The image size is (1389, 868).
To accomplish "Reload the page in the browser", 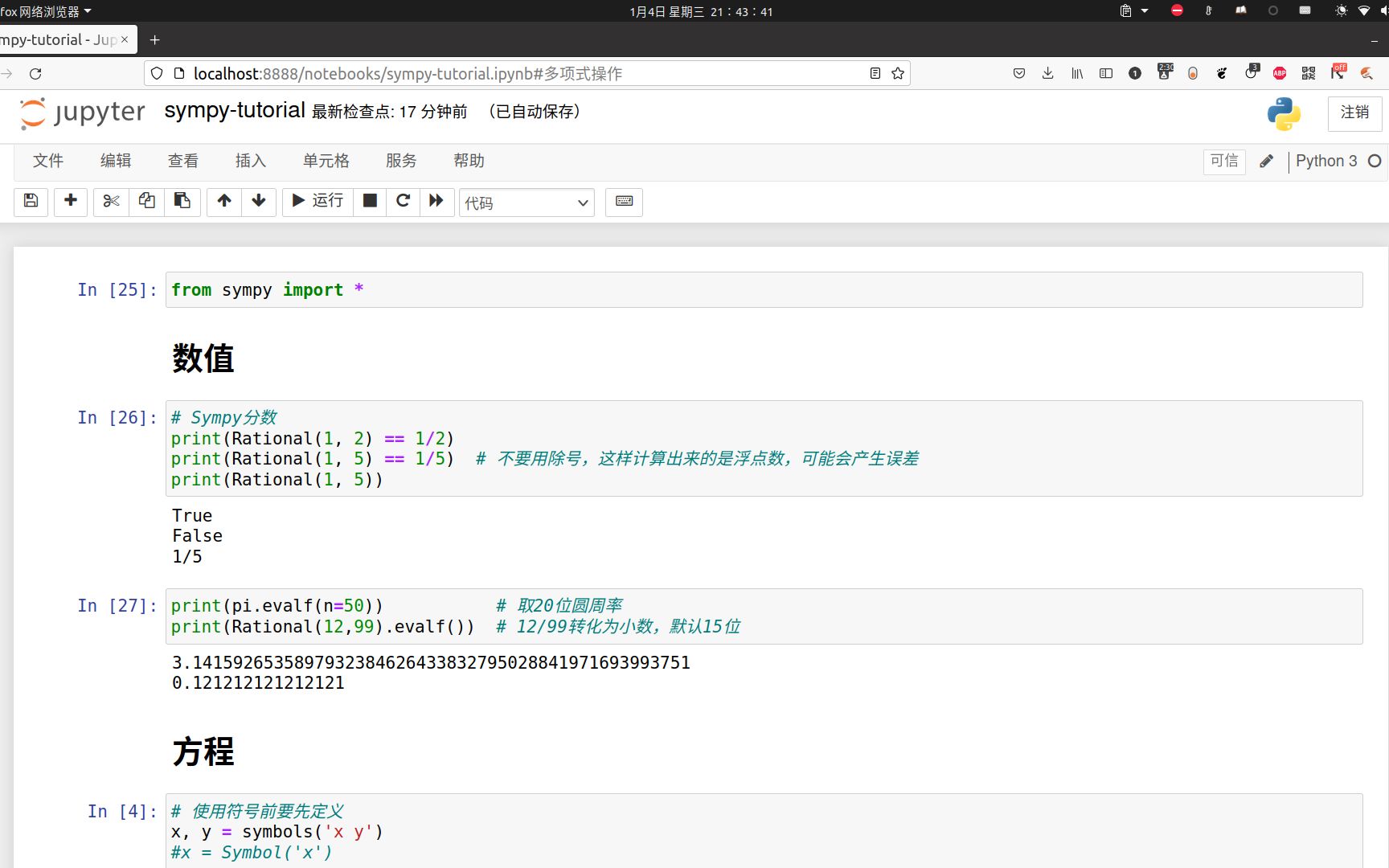I will pyautogui.click(x=35, y=73).
